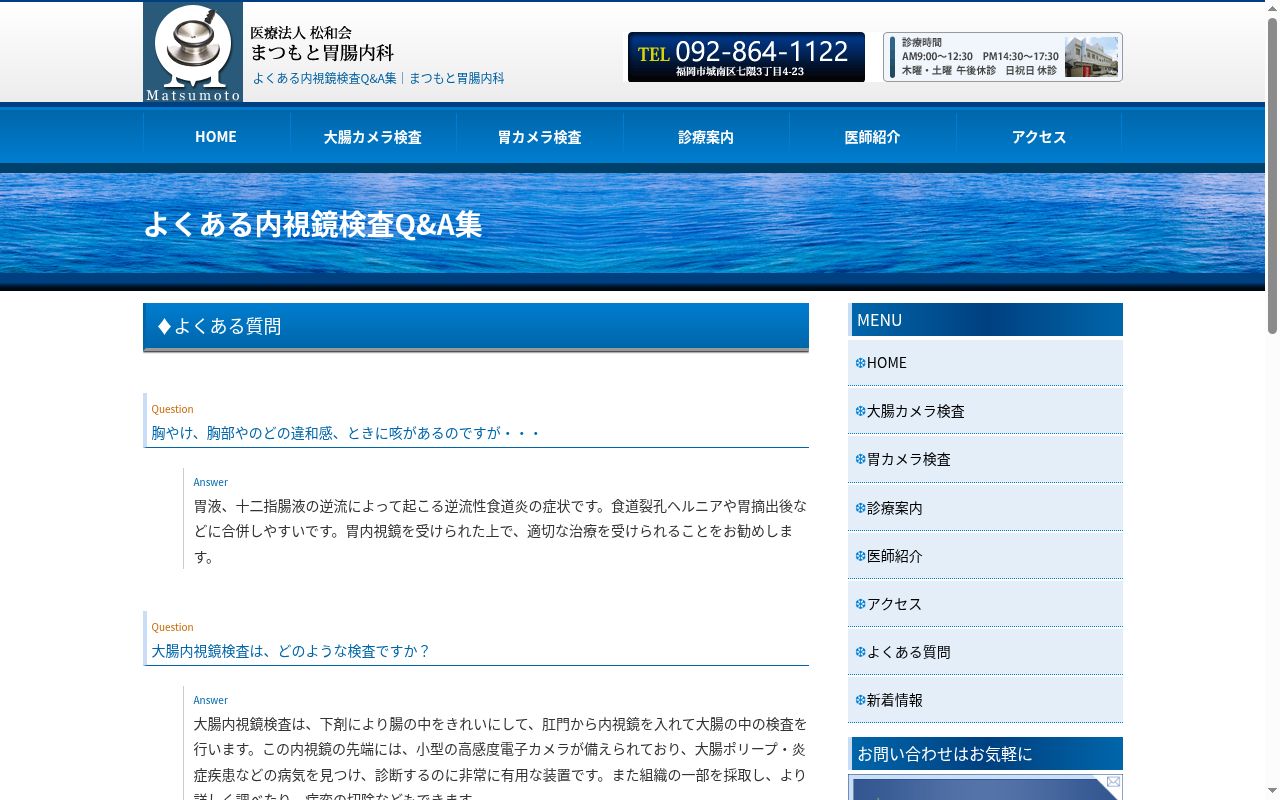Click snowflake icon beside sidebar 診療案内
This screenshot has width=1280, height=800.
(x=860, y=508)
